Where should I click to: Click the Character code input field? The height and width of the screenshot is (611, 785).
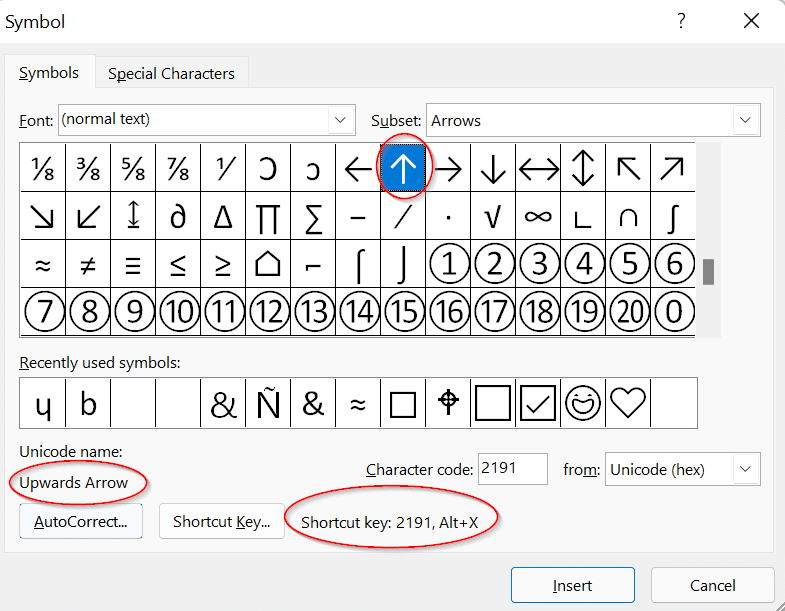pos(512,469)
